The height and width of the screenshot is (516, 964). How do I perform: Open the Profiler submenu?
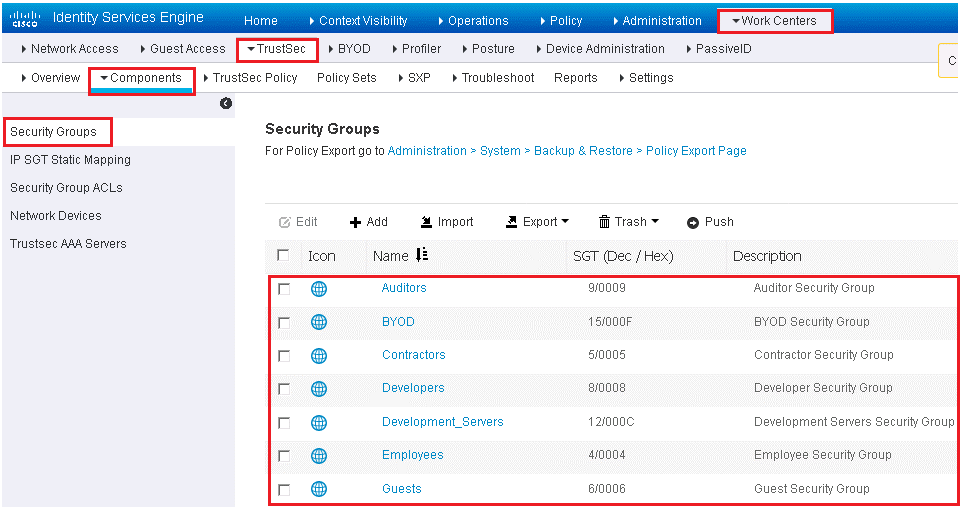point(416,49)
